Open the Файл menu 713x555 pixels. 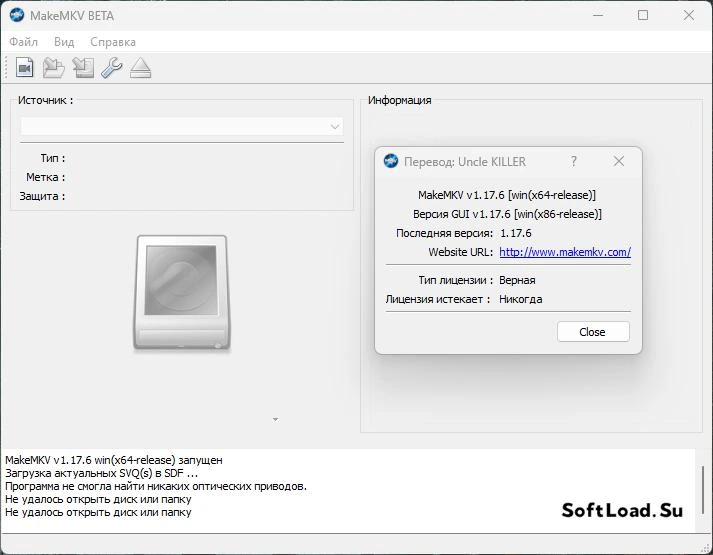point(24,42)
